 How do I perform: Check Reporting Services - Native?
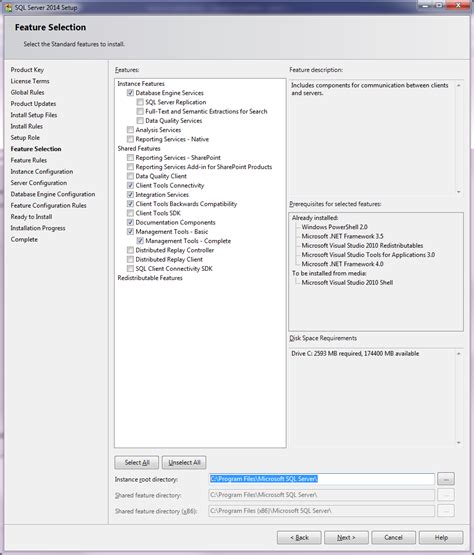click(x=130, y=139)
